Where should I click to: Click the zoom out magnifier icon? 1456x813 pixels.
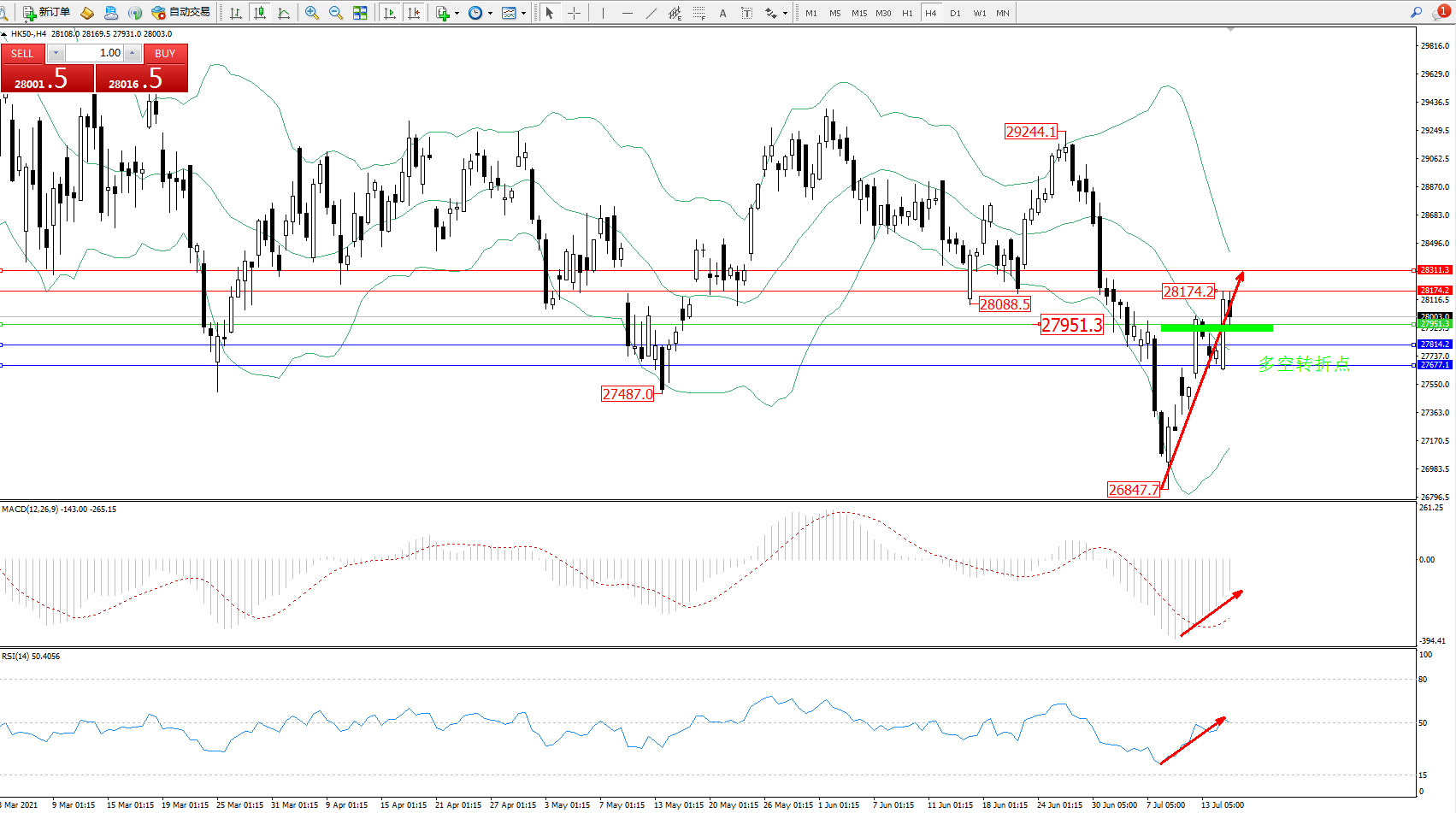(335, 13)
